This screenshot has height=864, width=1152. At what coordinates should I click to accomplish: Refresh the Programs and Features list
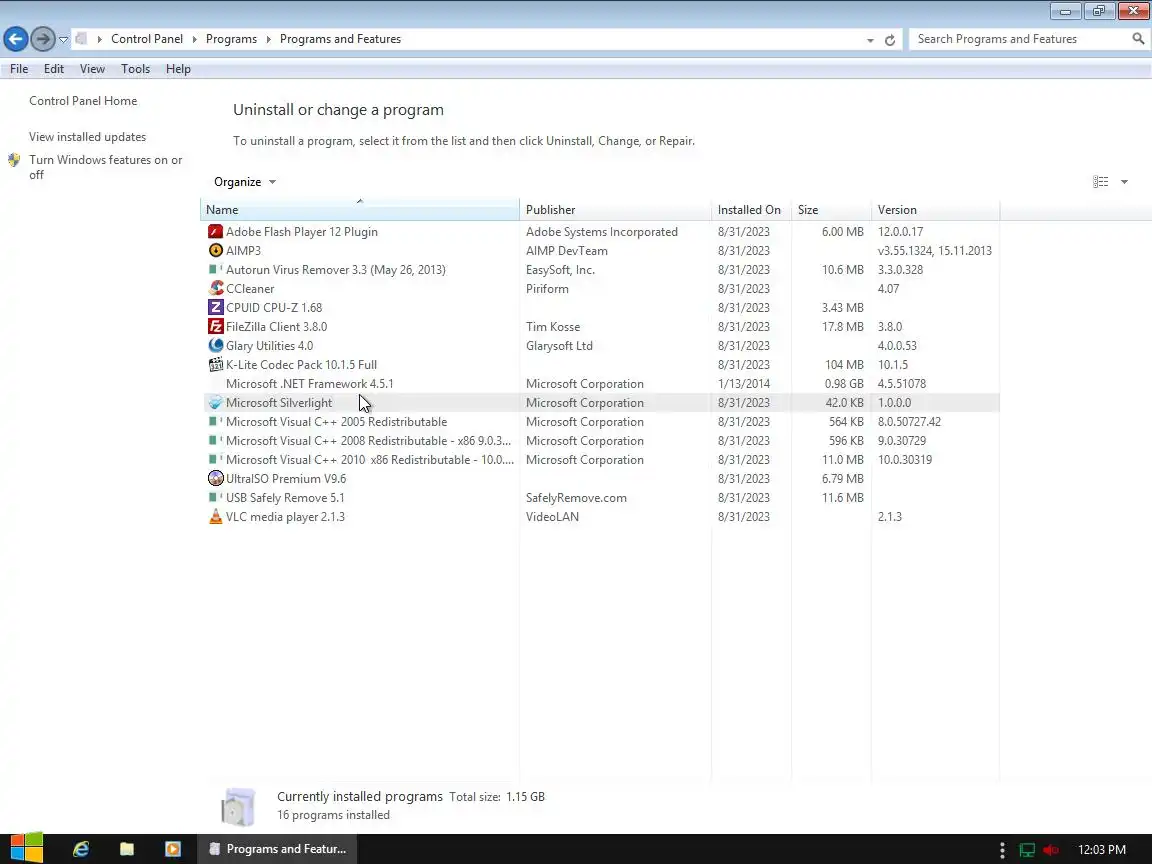[x=890, y=40]
